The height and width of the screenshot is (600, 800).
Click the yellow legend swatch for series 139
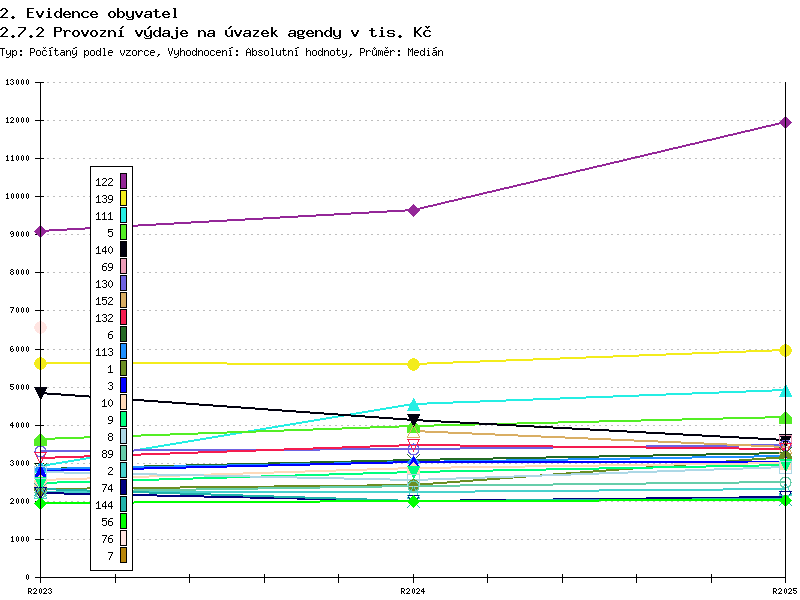123,198
